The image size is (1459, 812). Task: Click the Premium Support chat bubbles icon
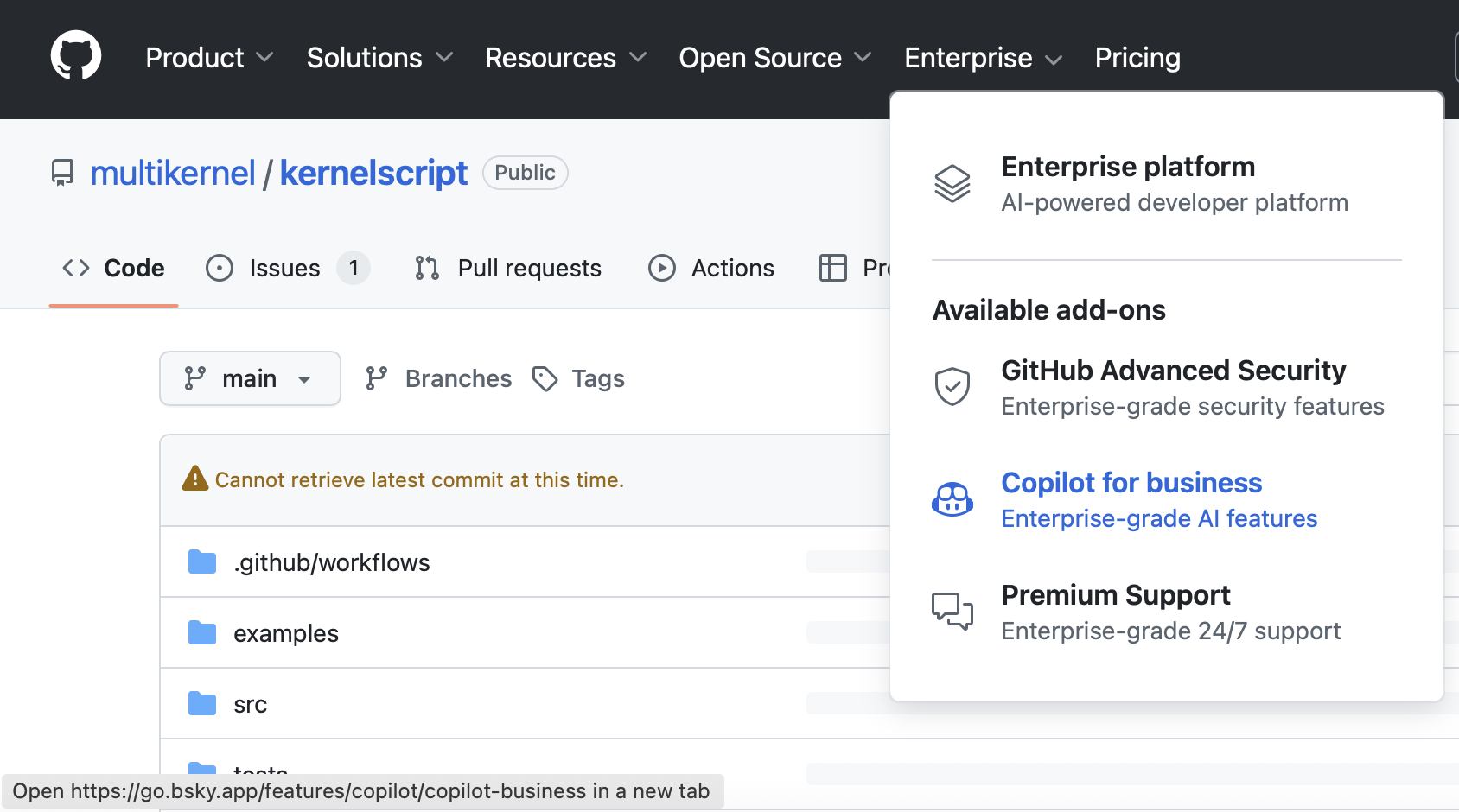tap(952, 611)
